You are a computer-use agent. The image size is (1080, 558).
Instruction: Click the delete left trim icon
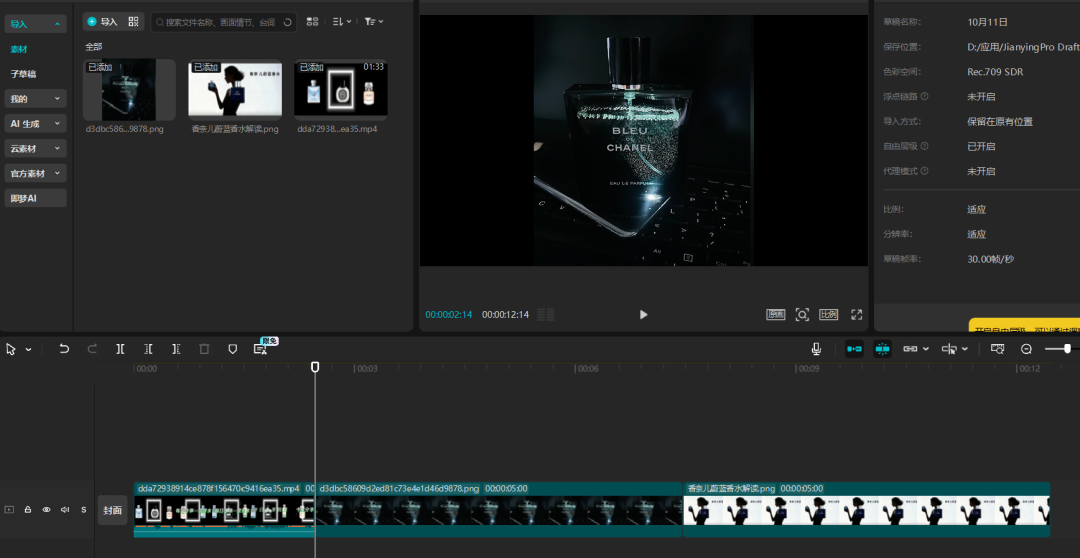pos(148,349)
